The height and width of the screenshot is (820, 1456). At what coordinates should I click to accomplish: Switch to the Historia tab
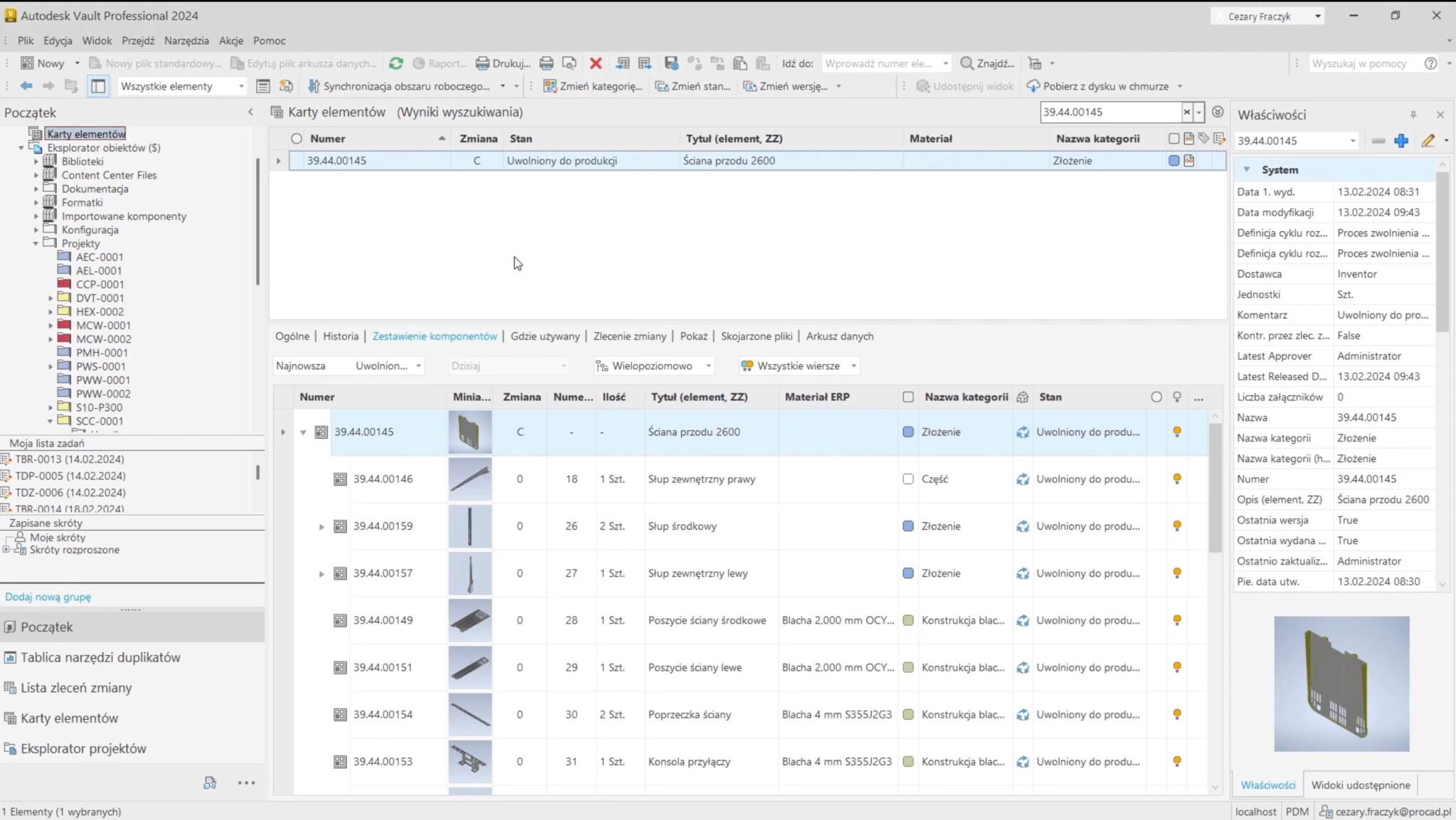click(341, 336)
